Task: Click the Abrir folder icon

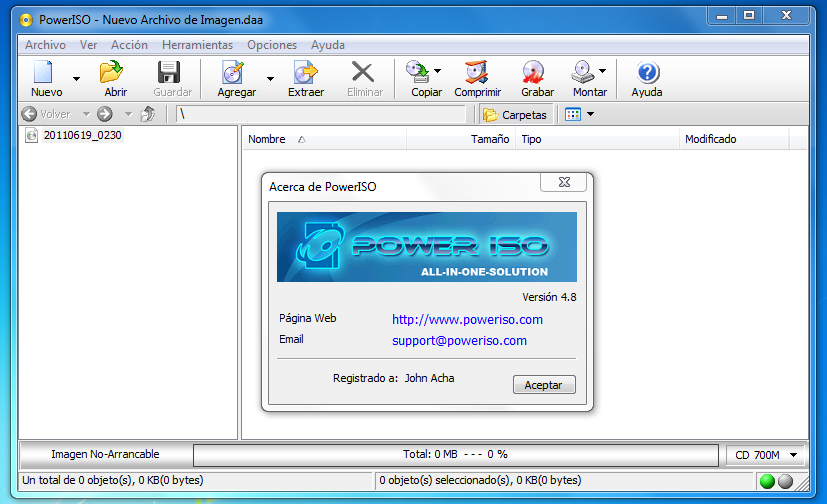Action: [x=111, y=73]
